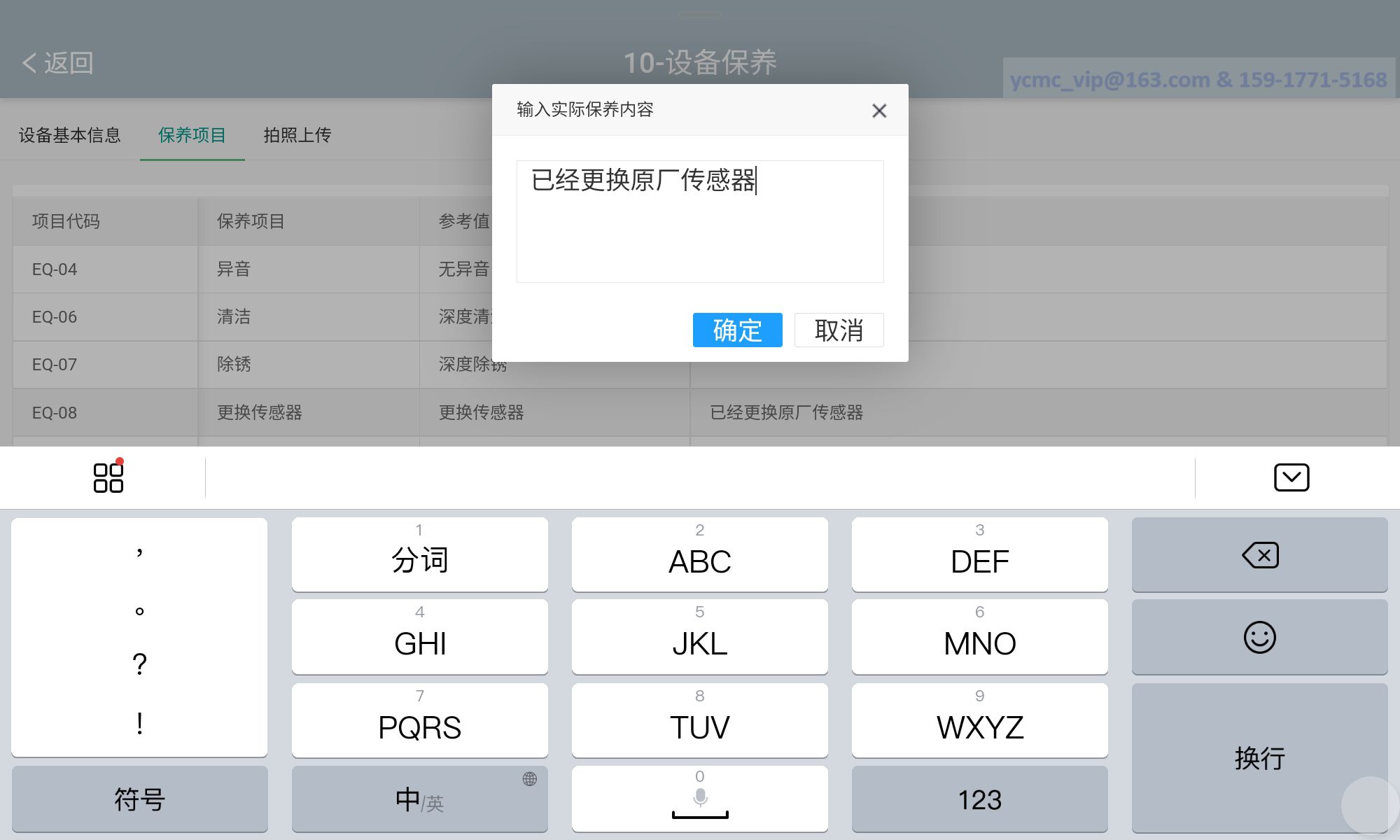Close the input dialog with X
Screen dimensions: 1400x840
click(x=879, y=111)
